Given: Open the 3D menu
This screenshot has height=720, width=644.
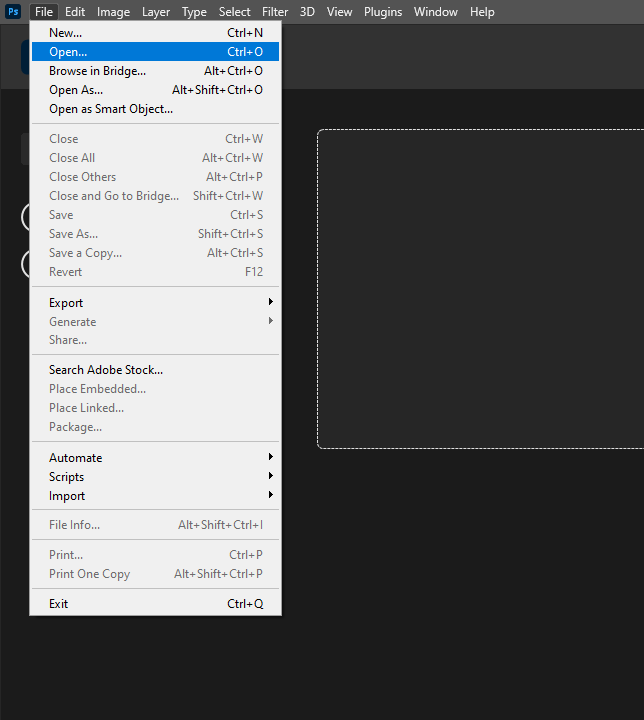Looking at the screenshot, I should click(x=307, y=12).
